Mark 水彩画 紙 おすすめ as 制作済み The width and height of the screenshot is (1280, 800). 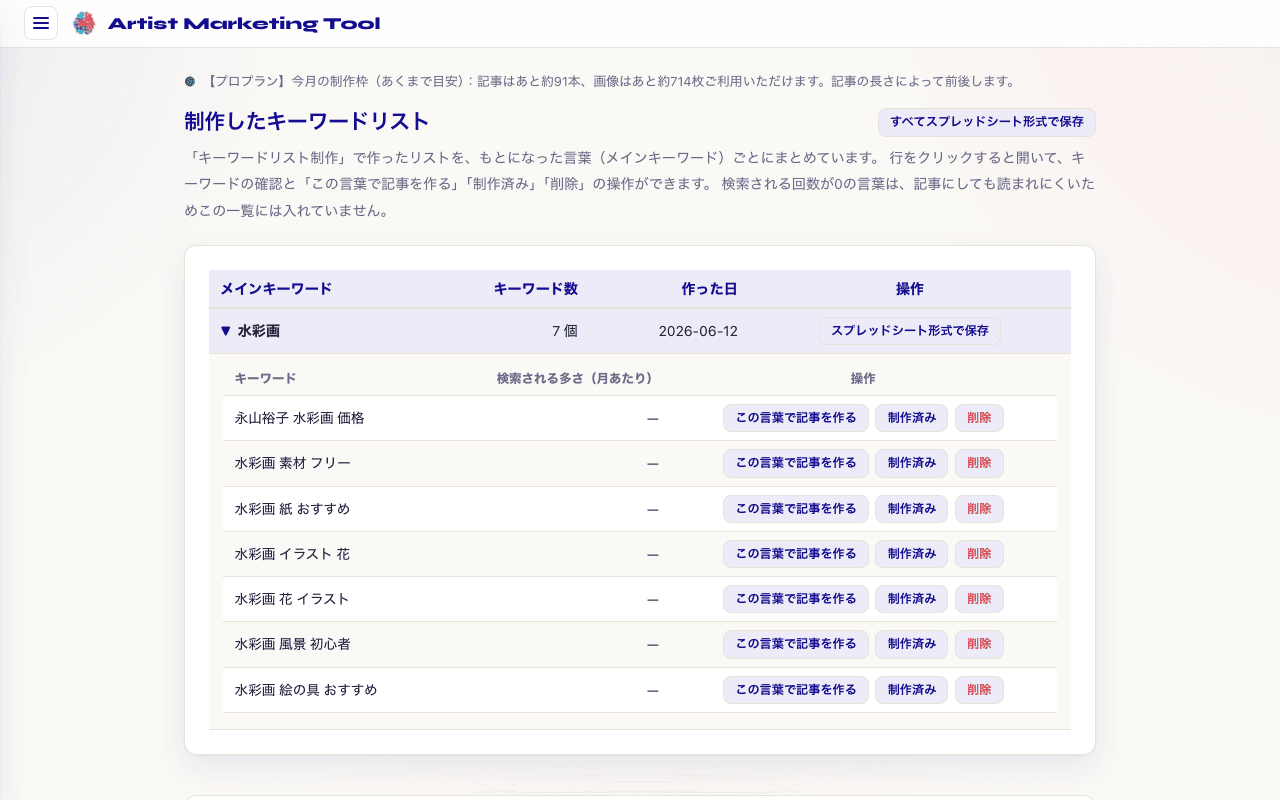pos(912,509)
